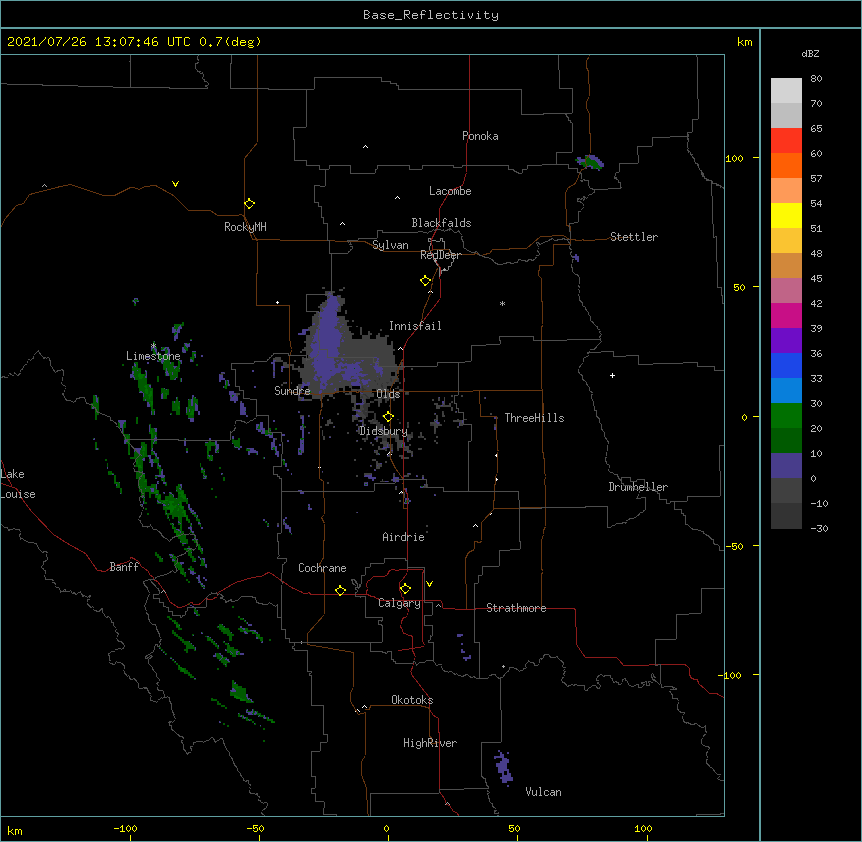The image size is (862, 842).
Task: Click the 36 dBZ blue color swatch
Action: click(x=786, y=365)
